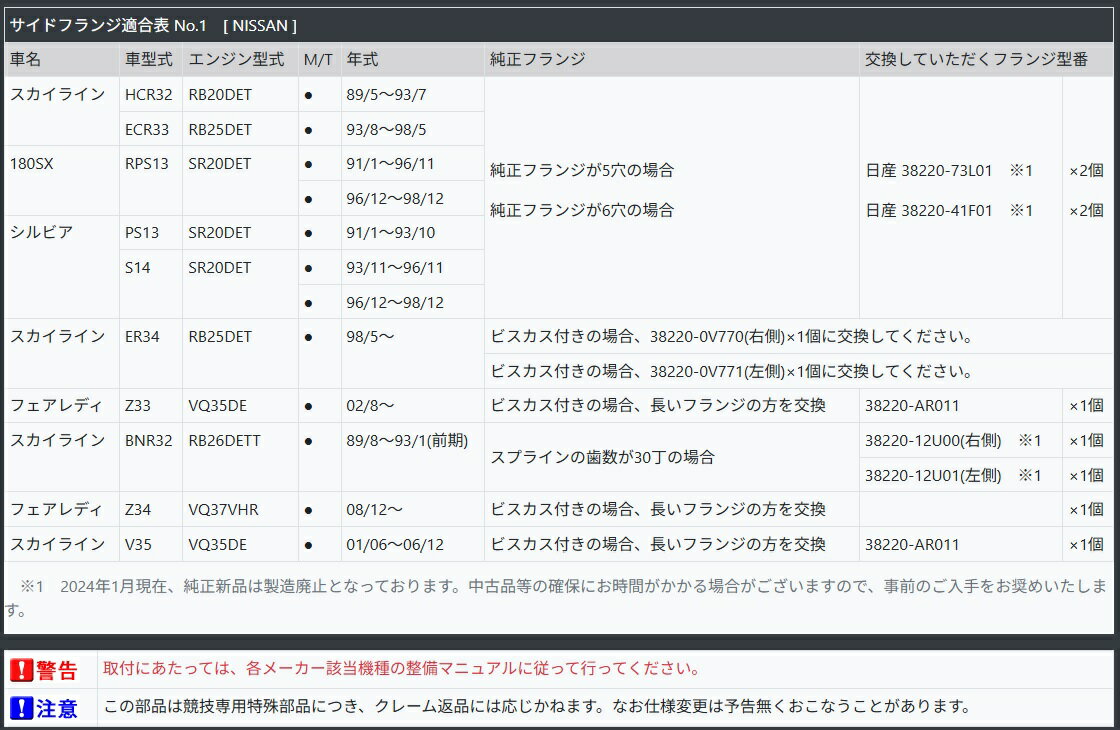Click the M/T dot in the V35 row

pyautogui.click(x=308, y=544)
